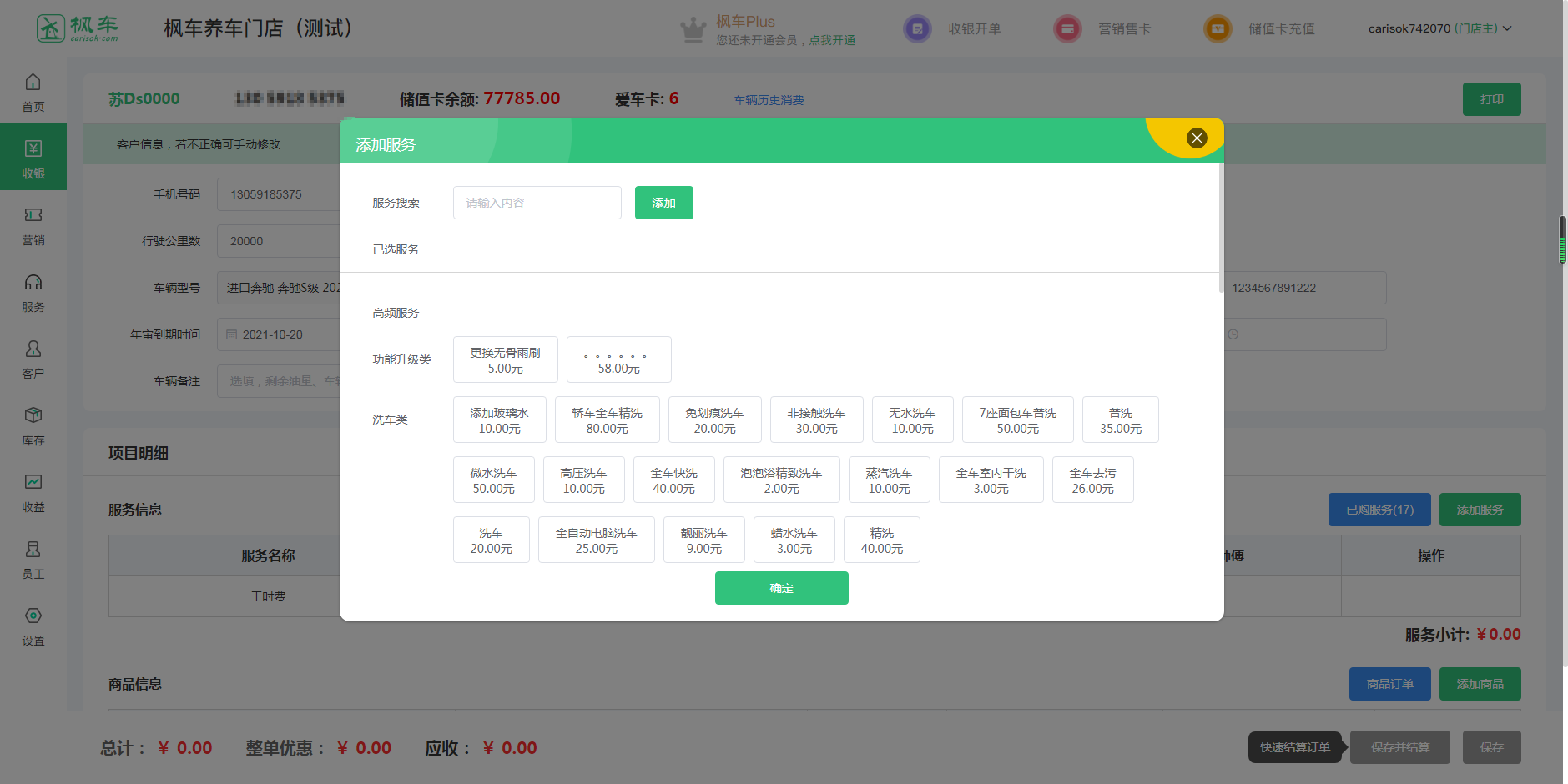This screenshot has height=784, width=1568.
Task: Open the 首页 home icon in sidebar
Action: (x=33, y=83)
